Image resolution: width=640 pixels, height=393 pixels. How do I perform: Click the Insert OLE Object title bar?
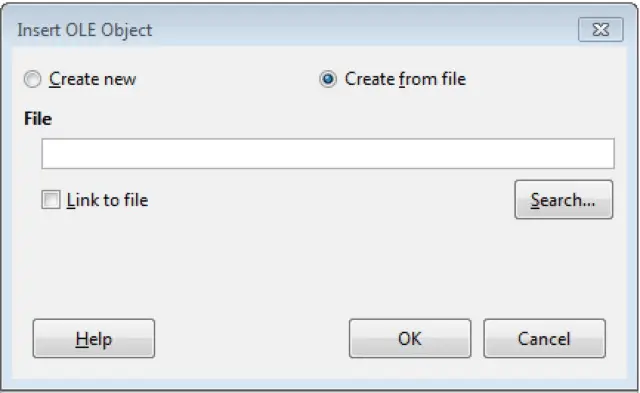pyautogui.click(x=286, y=30)
